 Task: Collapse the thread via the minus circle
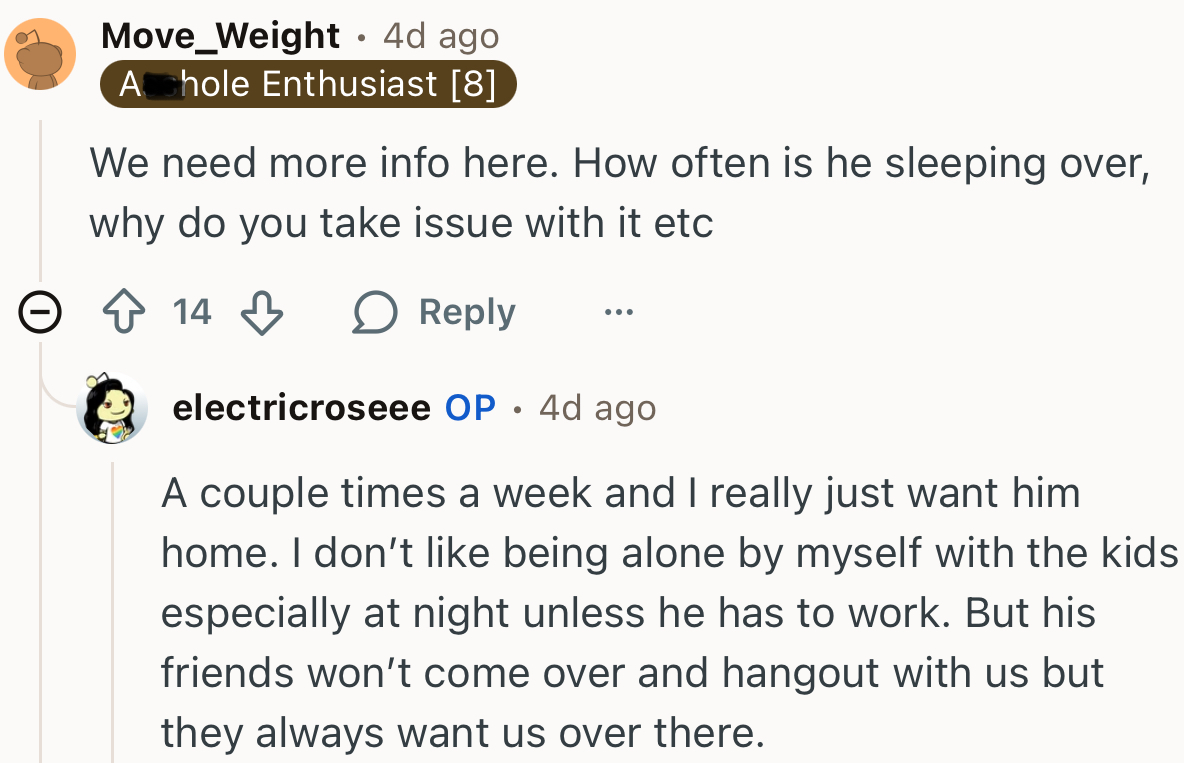(x=39, y=311)
